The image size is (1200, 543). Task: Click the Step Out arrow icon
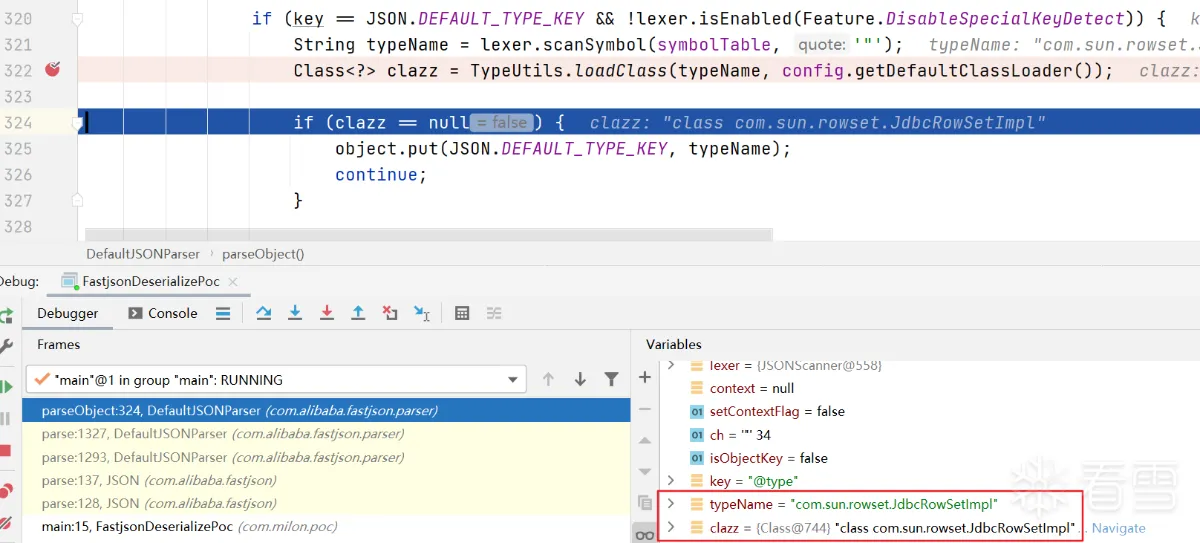coord(358,313)
